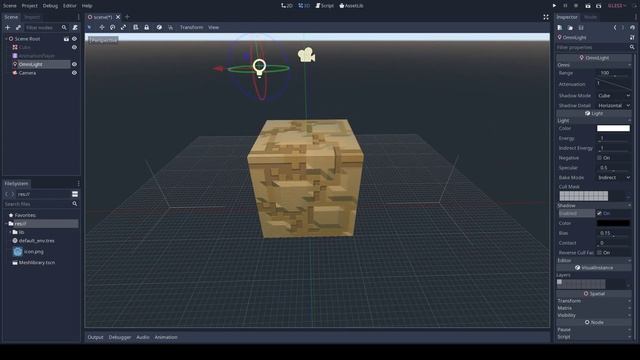The height and width of the screenshot is (360, 640).
Task: Open the viewport Transform menu
Action: (191, 27)
